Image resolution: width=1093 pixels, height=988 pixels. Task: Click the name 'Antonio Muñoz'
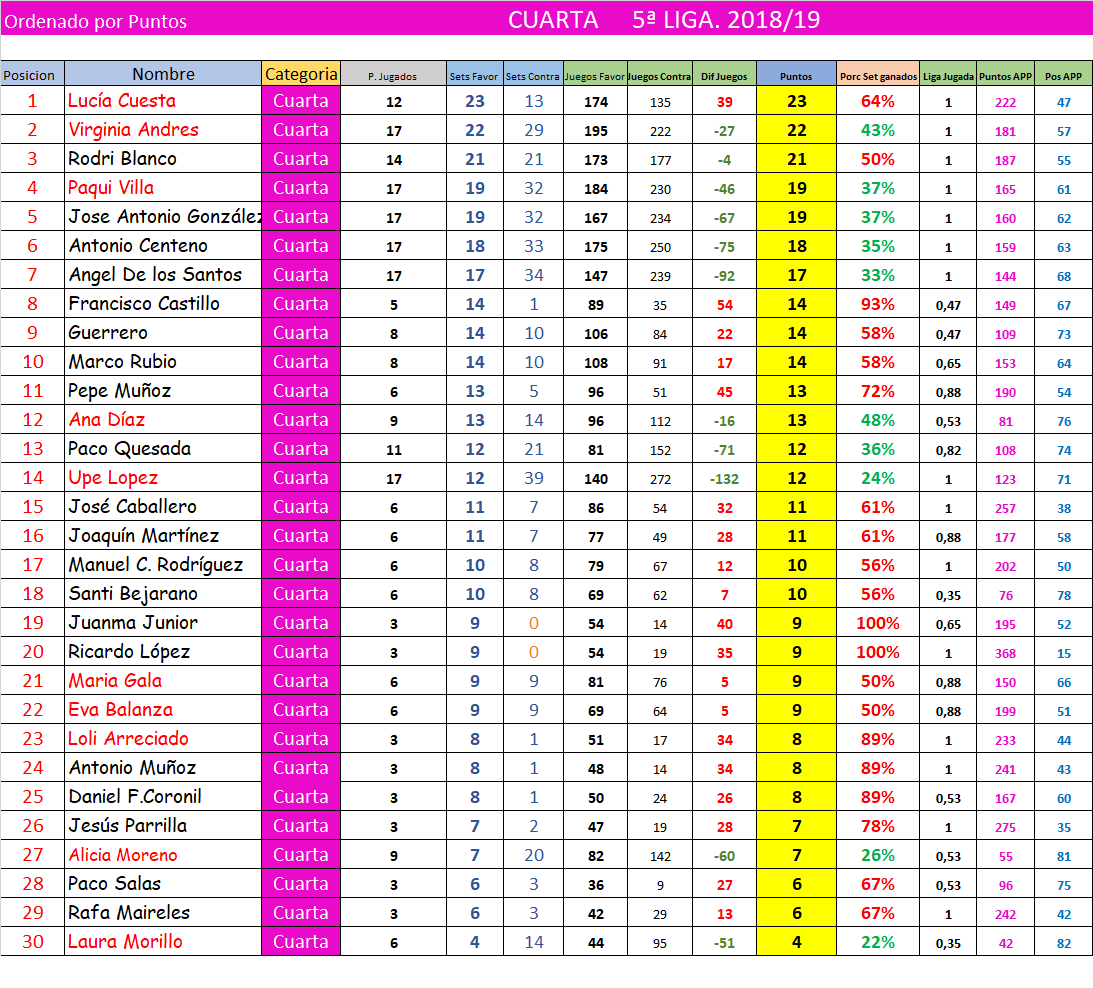pyautogui.click(x=132, y=767)
